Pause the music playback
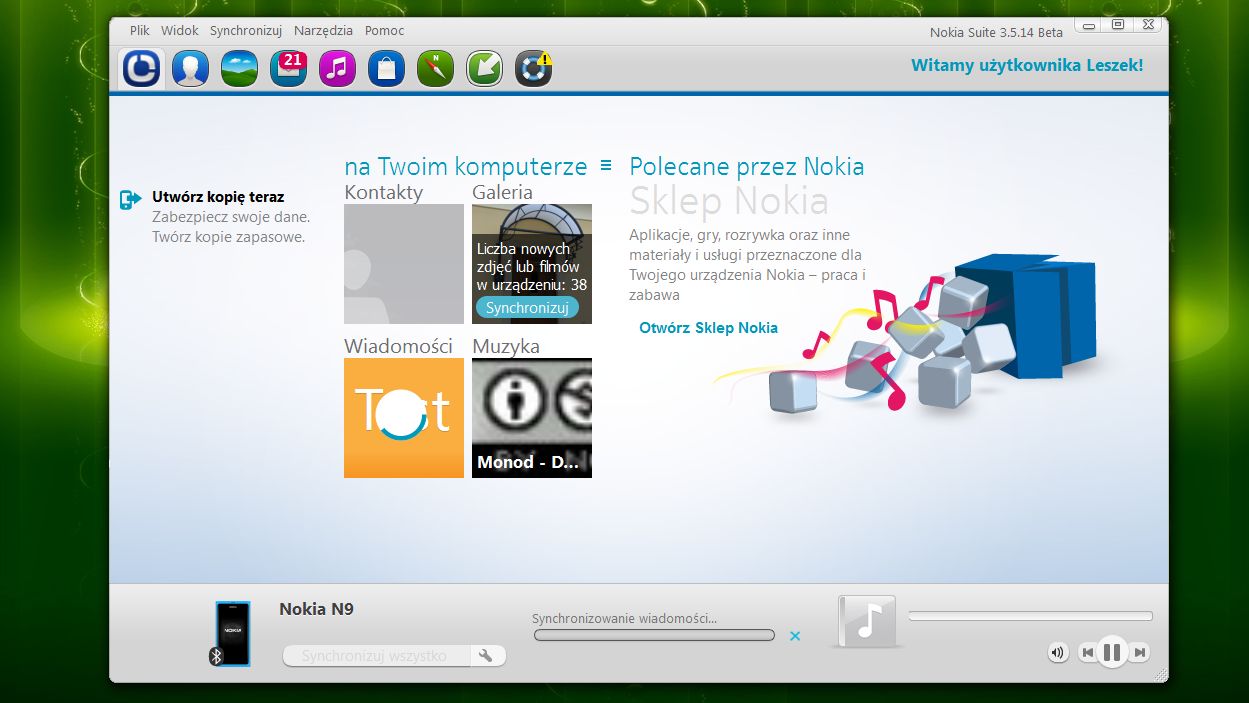The image size is (1249, 703). (1112, 653)
